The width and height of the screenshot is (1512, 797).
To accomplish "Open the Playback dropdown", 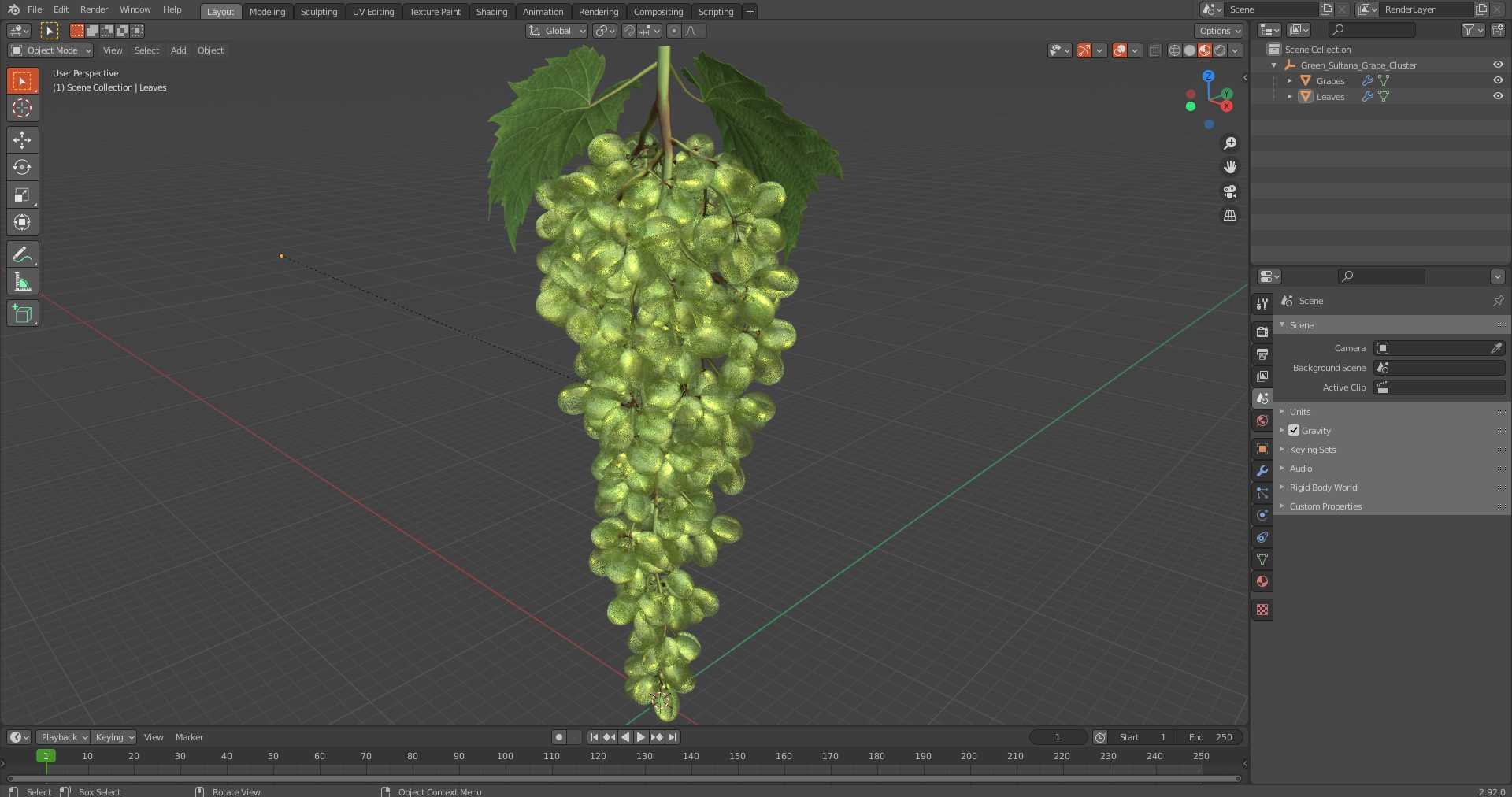I will click(62, 737).
